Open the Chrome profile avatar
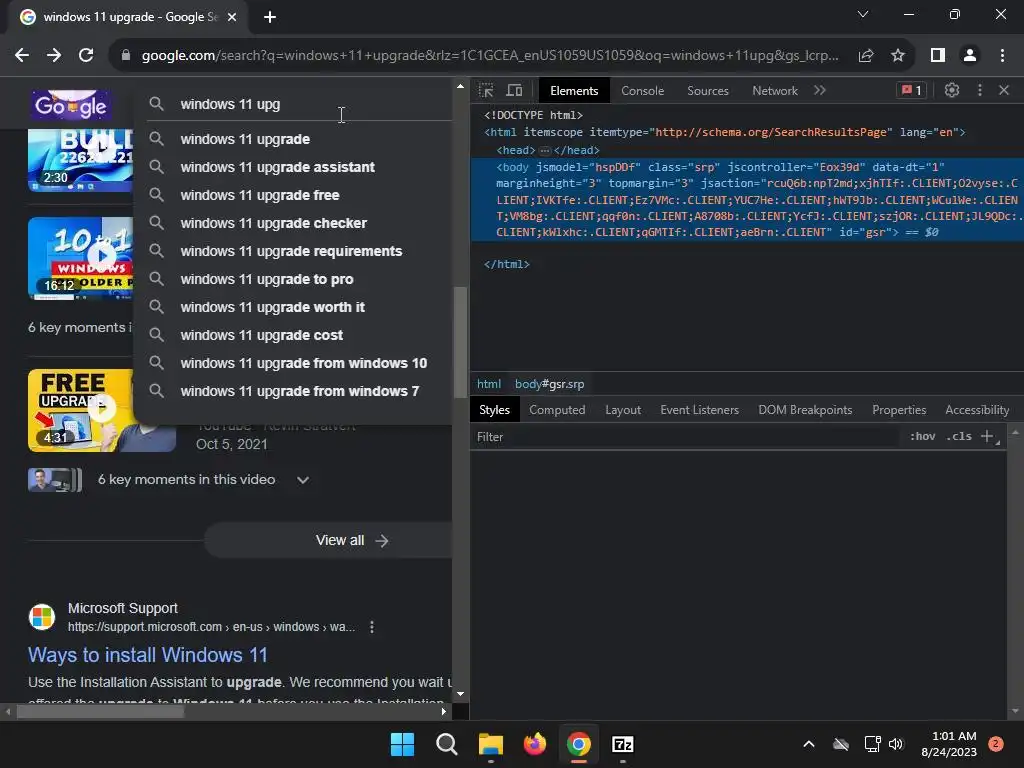The width and height of the screenshot is (1024, 768). coord(970,56)
